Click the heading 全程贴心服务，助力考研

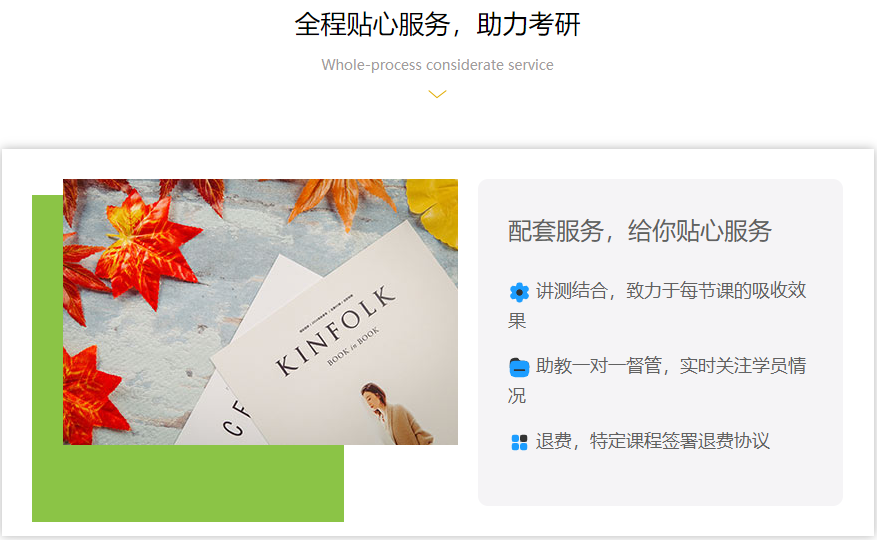437,25
